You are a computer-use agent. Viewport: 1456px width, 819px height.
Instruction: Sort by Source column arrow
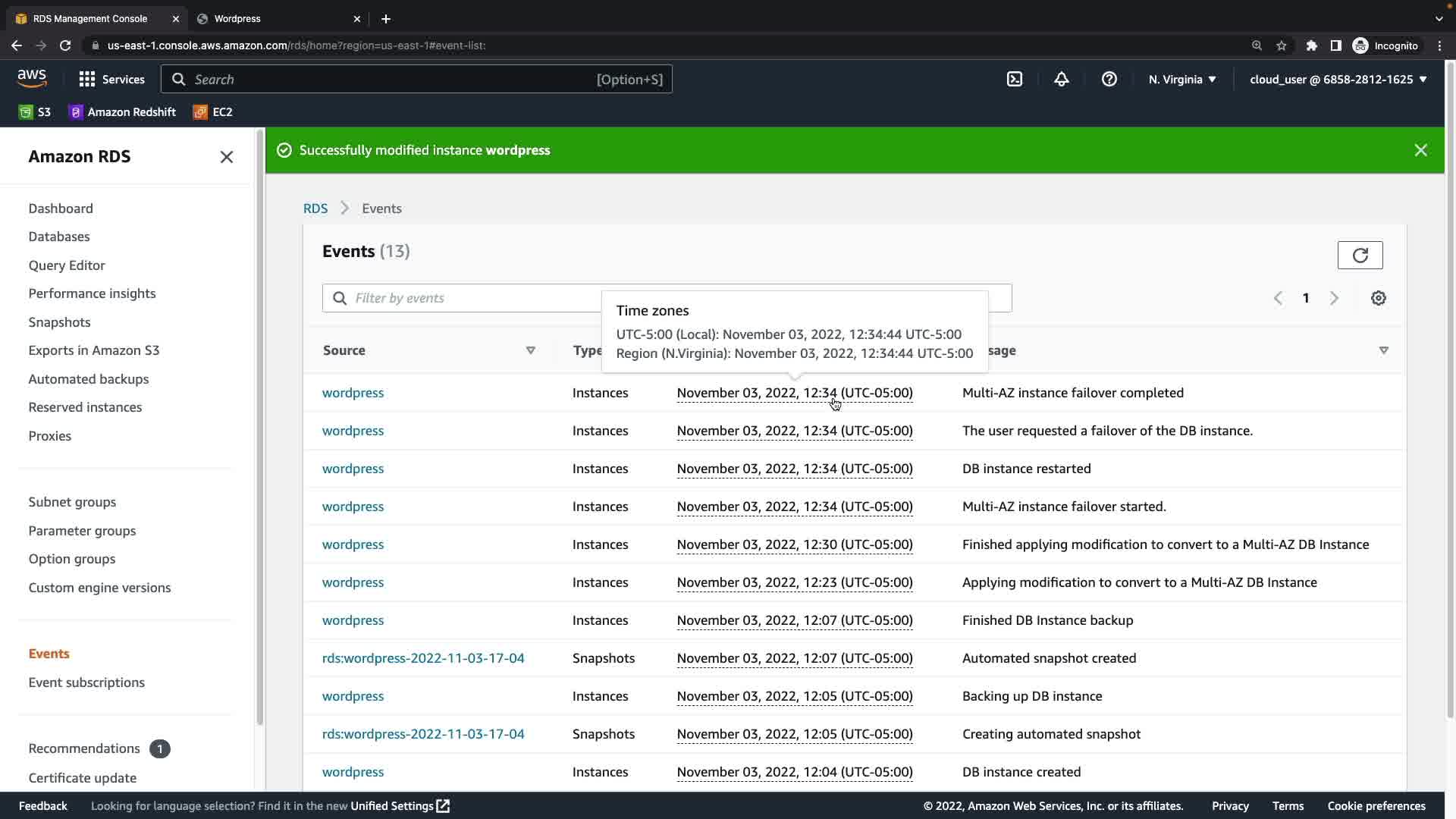tap(530, 350)
